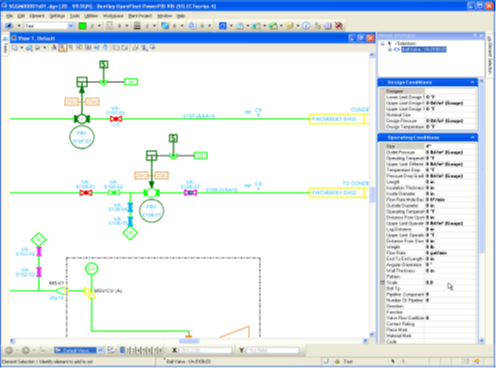The height and width of the screenshot is (368, 496).
Task: Open the Tools menu
Action: [x=74, y=16]
